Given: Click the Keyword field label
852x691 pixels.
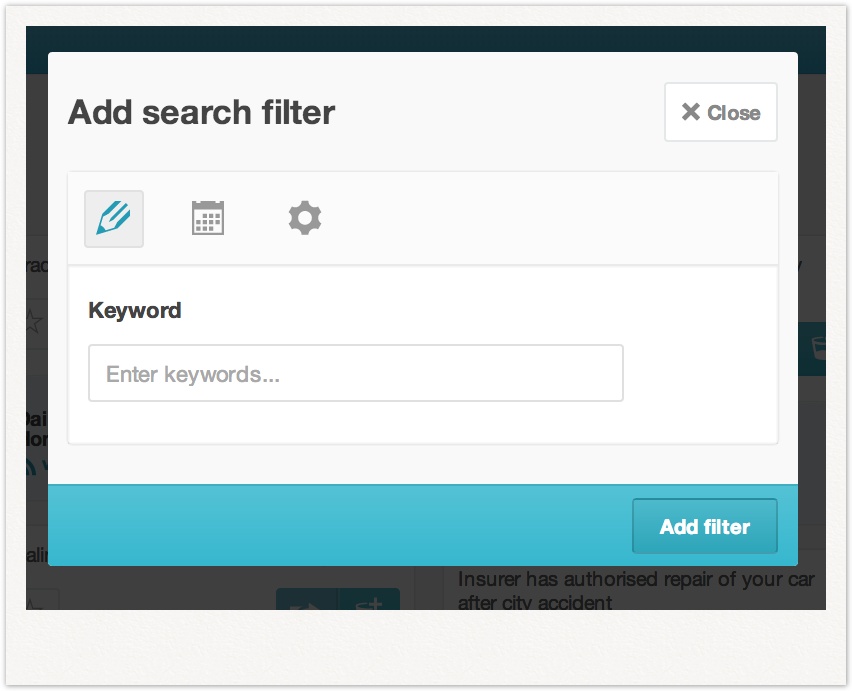Looking at the screenshot, I should click(x=135, y=310).
